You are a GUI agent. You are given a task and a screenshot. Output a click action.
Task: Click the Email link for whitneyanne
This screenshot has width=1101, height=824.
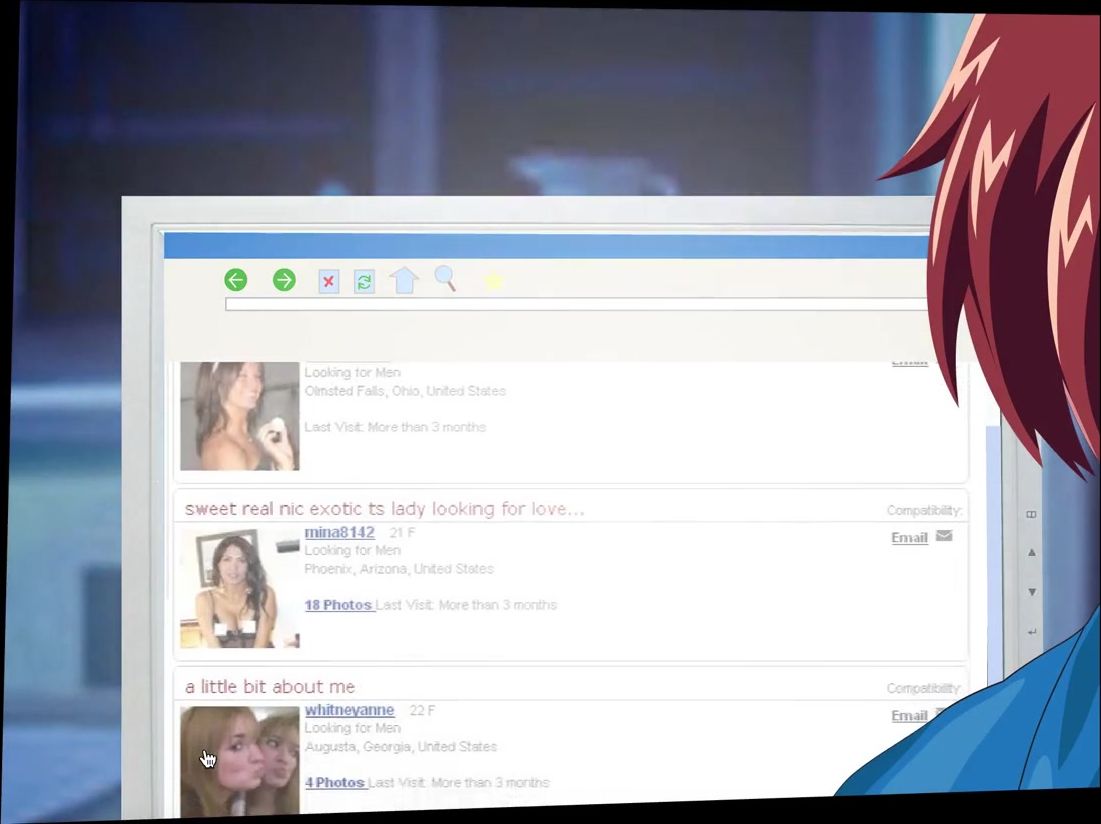[x=909, y=716]
